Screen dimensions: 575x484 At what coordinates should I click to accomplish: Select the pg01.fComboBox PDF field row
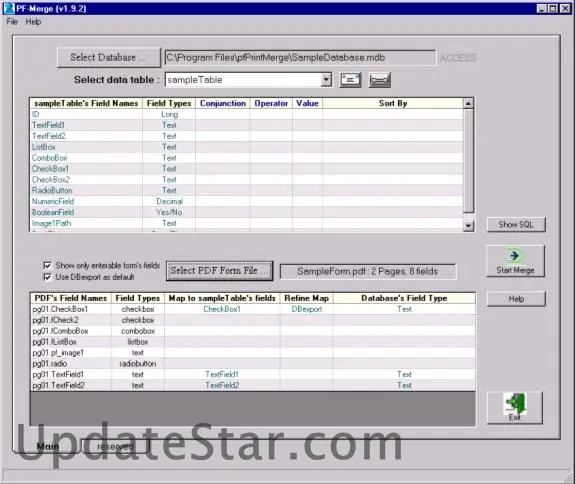(253, 331)
